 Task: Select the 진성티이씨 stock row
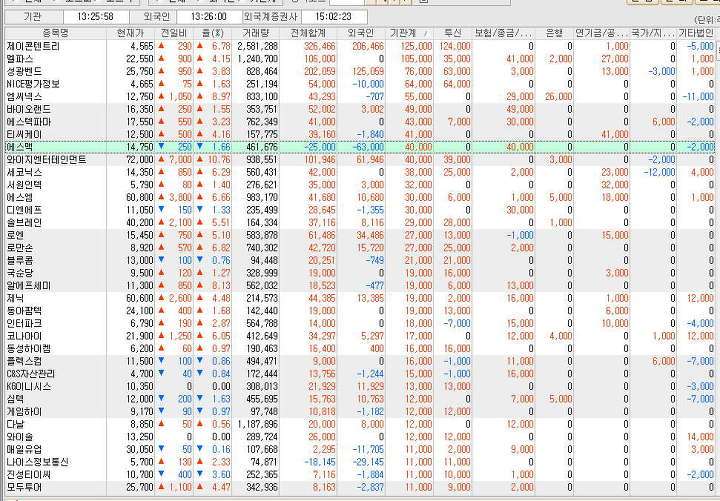(x=360, y=474)
